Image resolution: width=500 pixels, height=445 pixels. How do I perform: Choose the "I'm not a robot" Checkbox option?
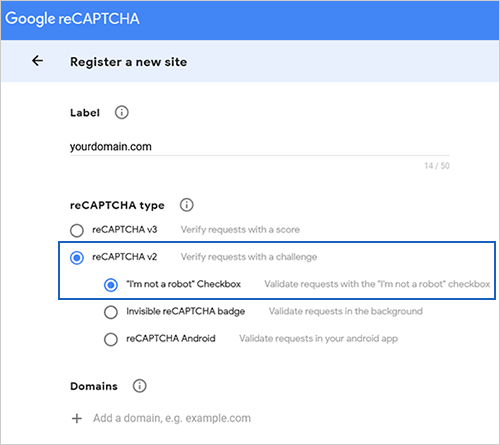111,285
